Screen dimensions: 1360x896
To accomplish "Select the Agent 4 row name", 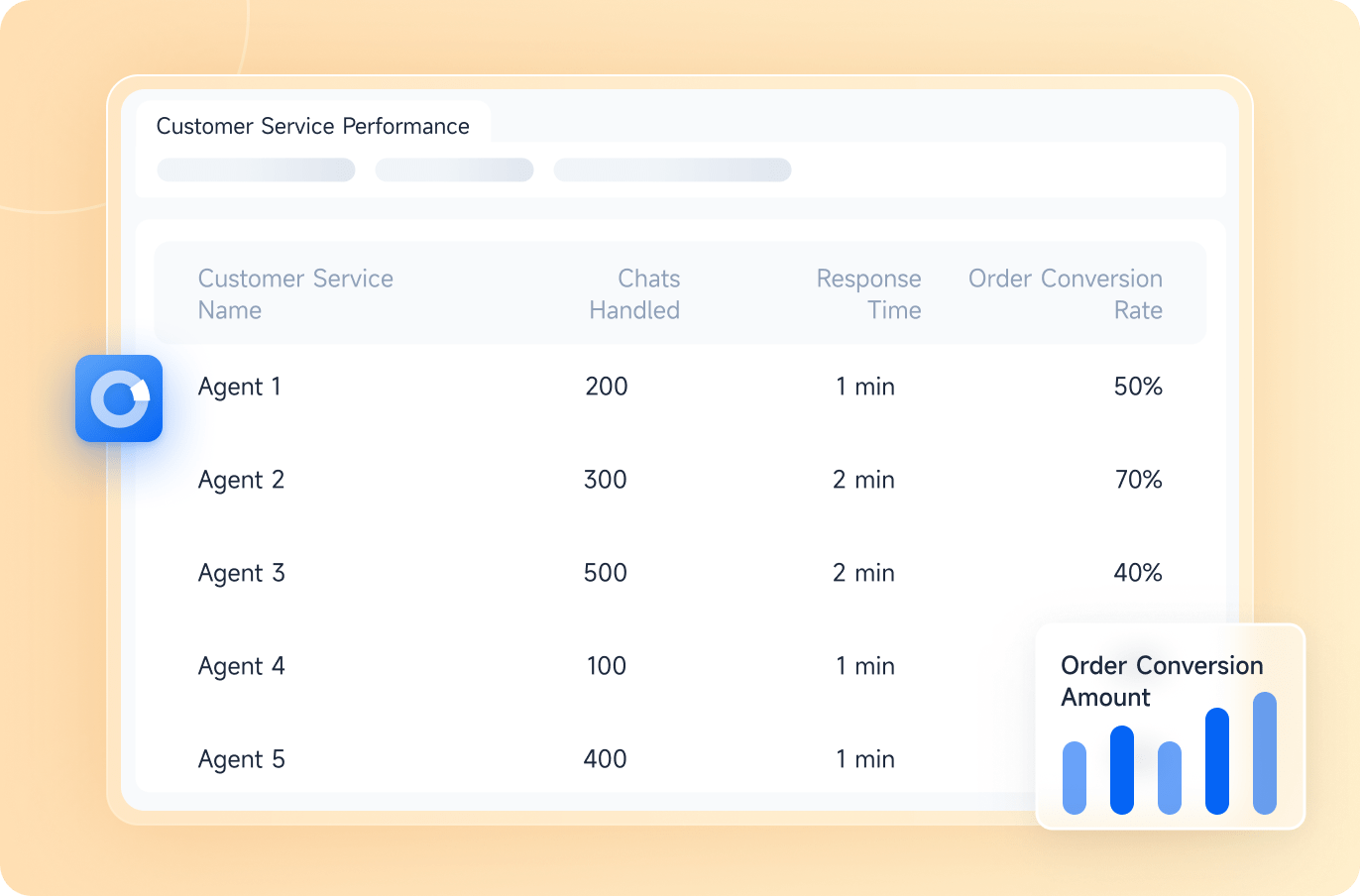I will (241, 666).
